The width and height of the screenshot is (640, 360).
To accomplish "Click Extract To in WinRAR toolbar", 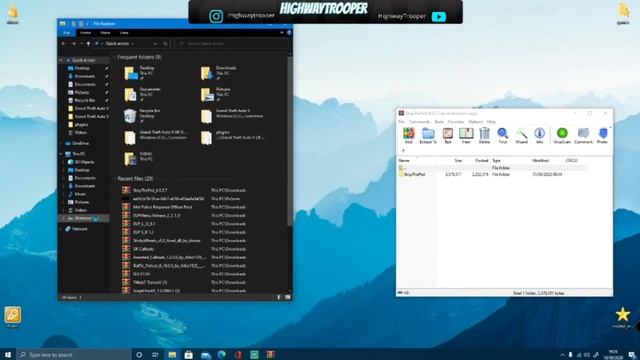I will (428, 136).
